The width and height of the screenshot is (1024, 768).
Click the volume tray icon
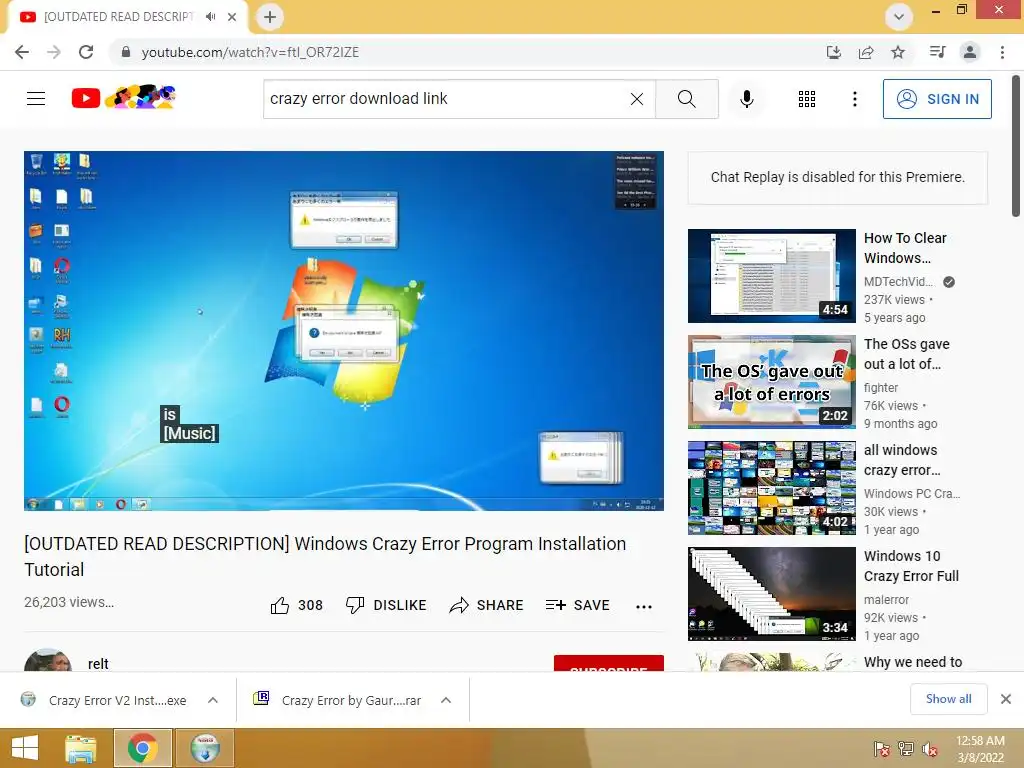[930, 749]
